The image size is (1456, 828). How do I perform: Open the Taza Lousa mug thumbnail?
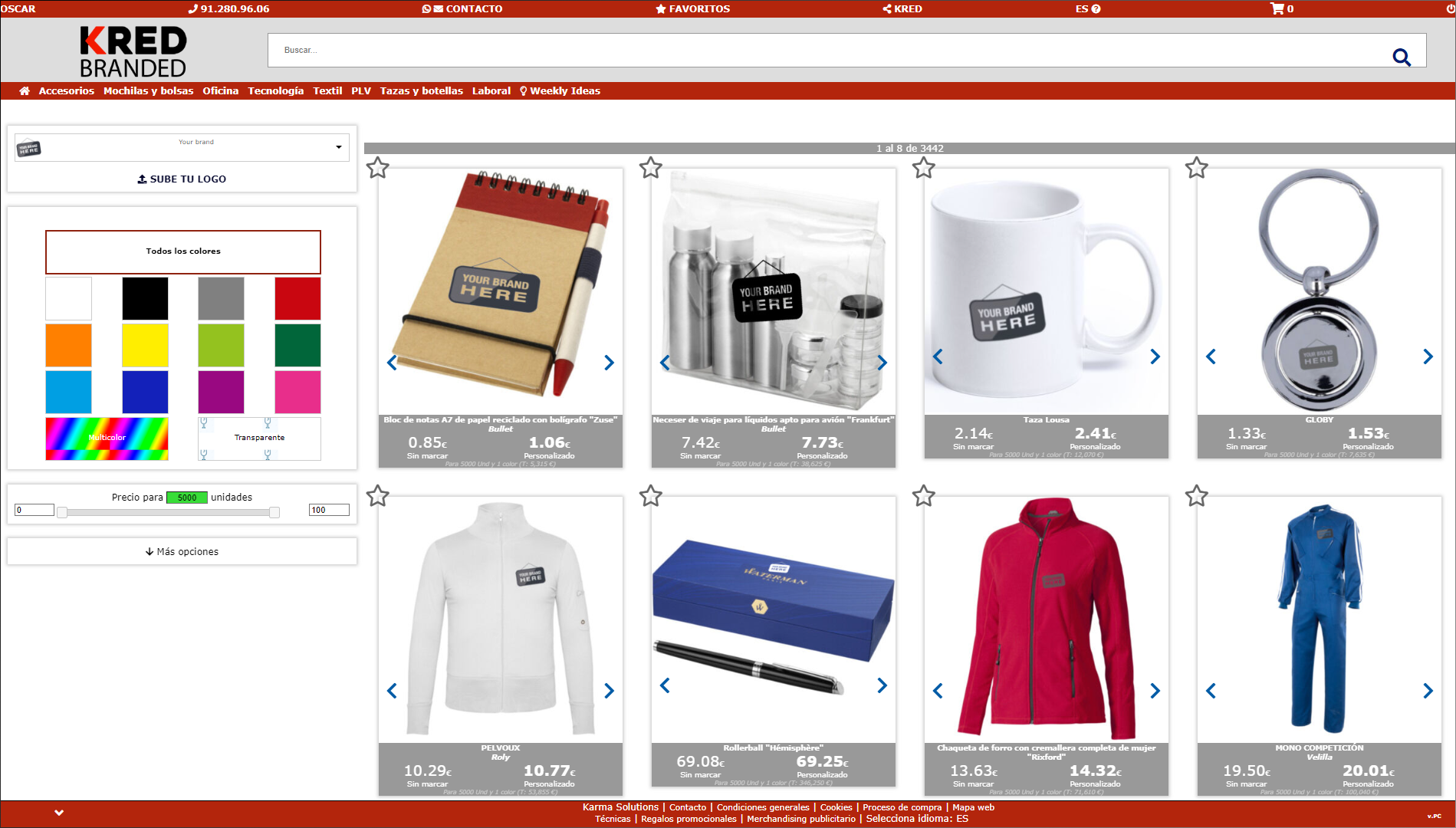pyautogui.click(x=1046, y=291)
